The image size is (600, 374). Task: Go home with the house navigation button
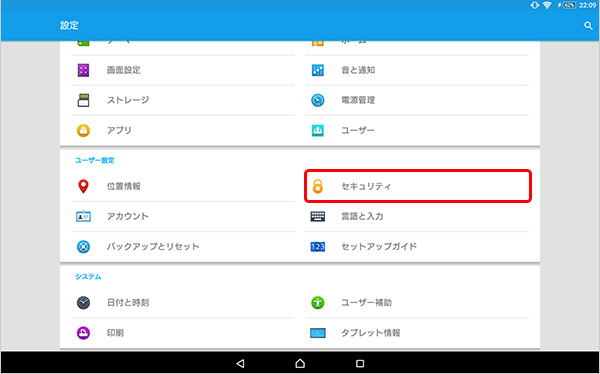(300, 363)
